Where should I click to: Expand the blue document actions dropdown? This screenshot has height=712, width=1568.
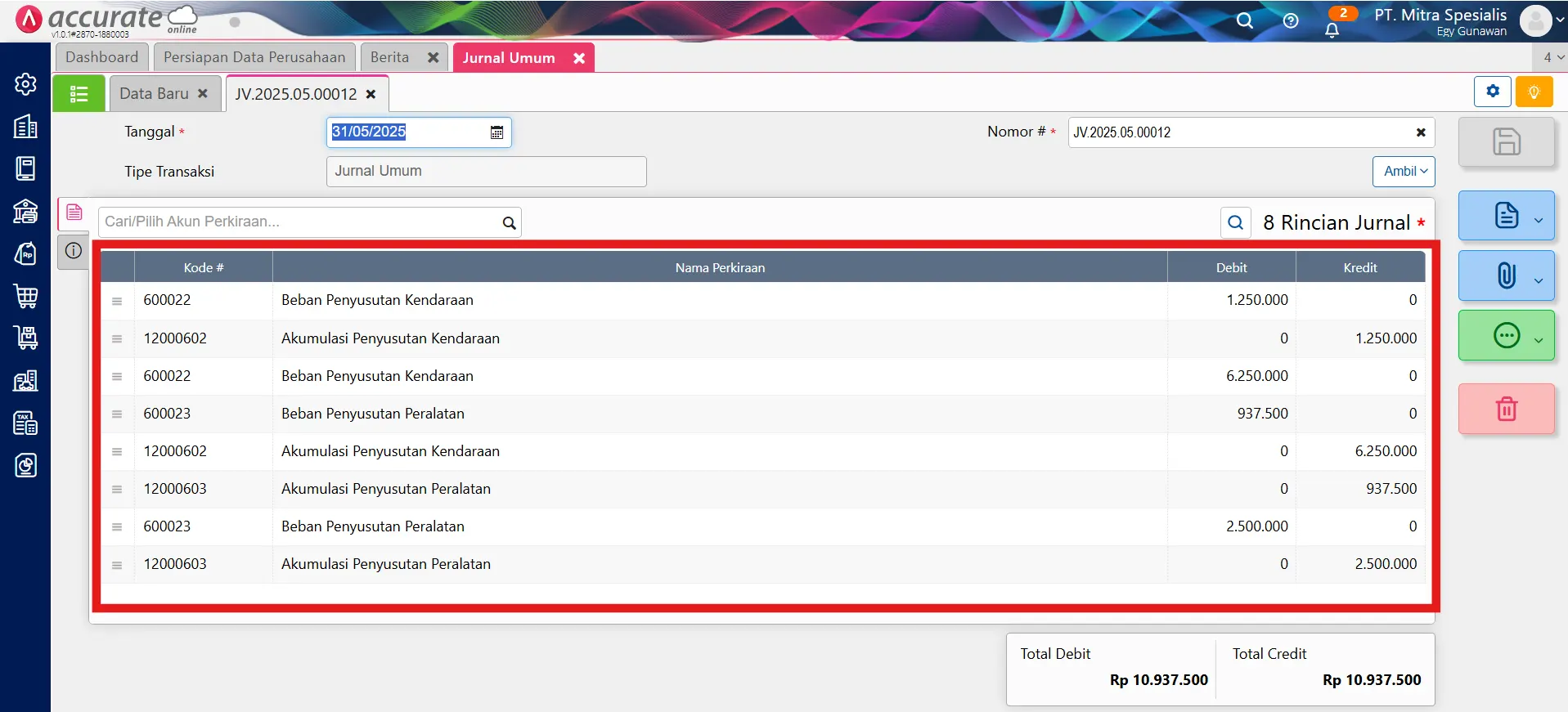1538,220
